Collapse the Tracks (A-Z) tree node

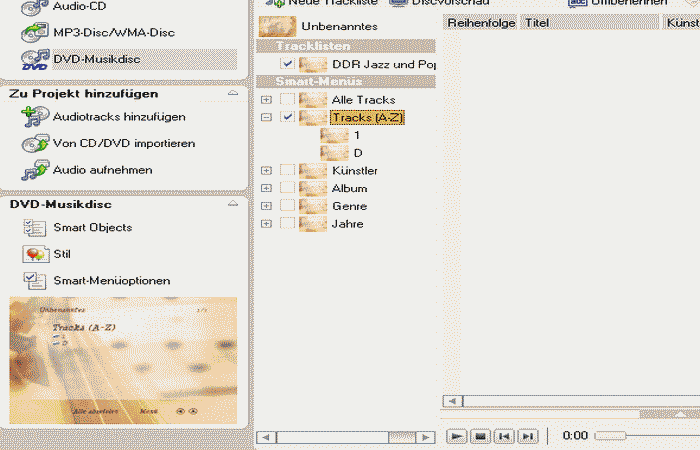click(x=266, y=118)
